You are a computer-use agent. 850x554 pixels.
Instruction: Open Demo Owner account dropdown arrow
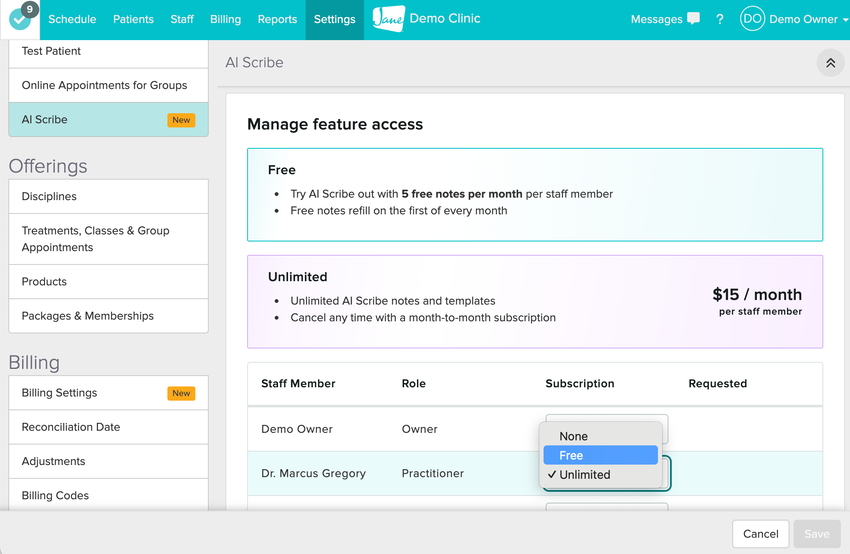pos(844,20)
